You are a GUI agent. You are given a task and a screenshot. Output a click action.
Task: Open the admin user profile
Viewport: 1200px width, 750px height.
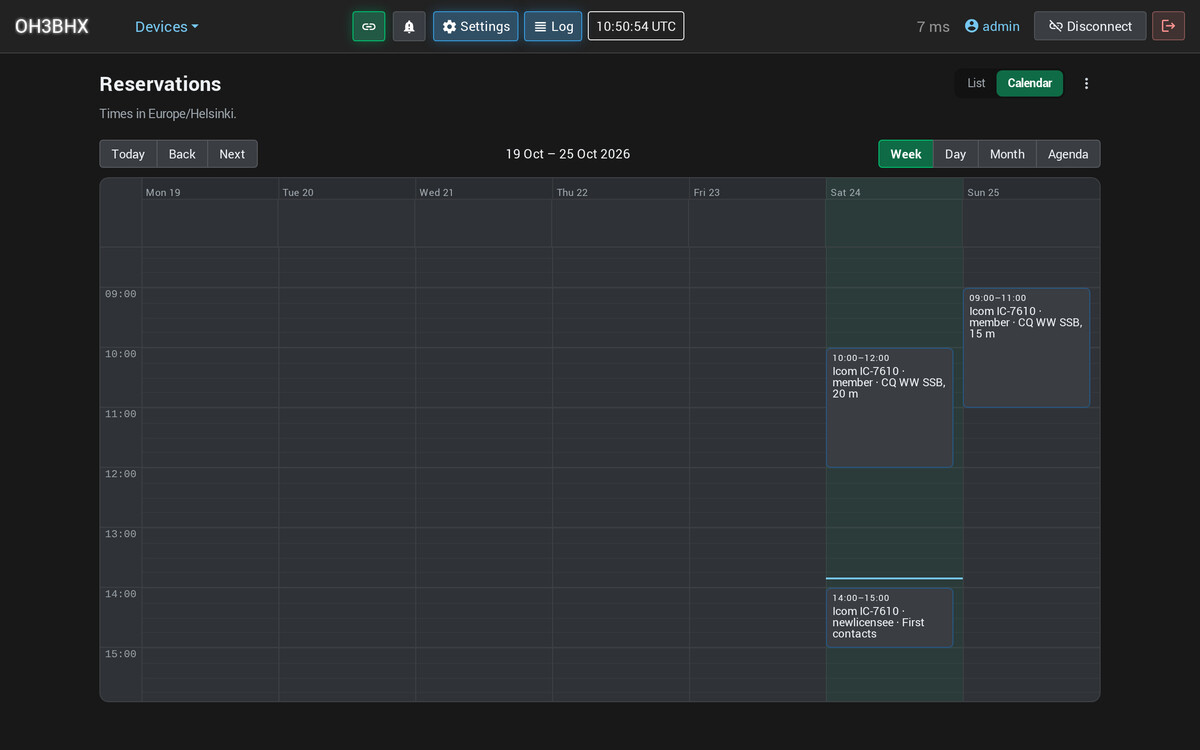(x=992, y=26)
